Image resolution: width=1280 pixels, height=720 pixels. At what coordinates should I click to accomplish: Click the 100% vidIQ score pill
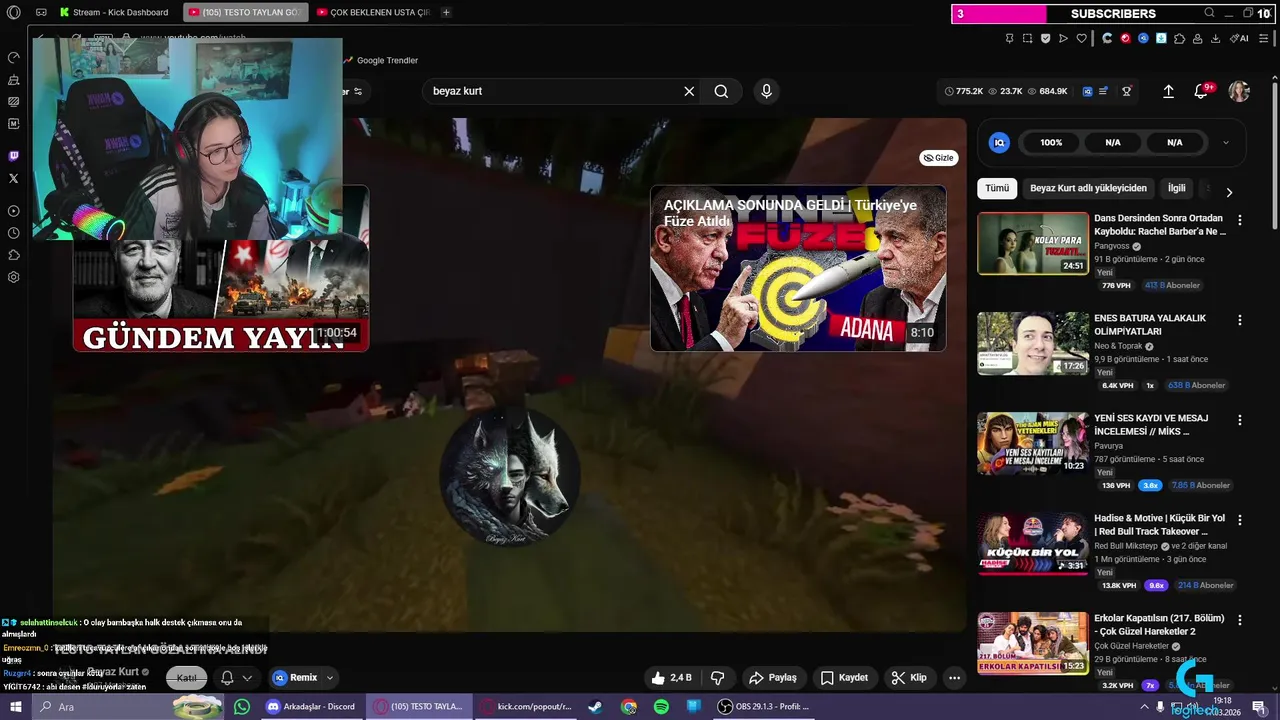pyautogui.click(x=1051, y=142)
